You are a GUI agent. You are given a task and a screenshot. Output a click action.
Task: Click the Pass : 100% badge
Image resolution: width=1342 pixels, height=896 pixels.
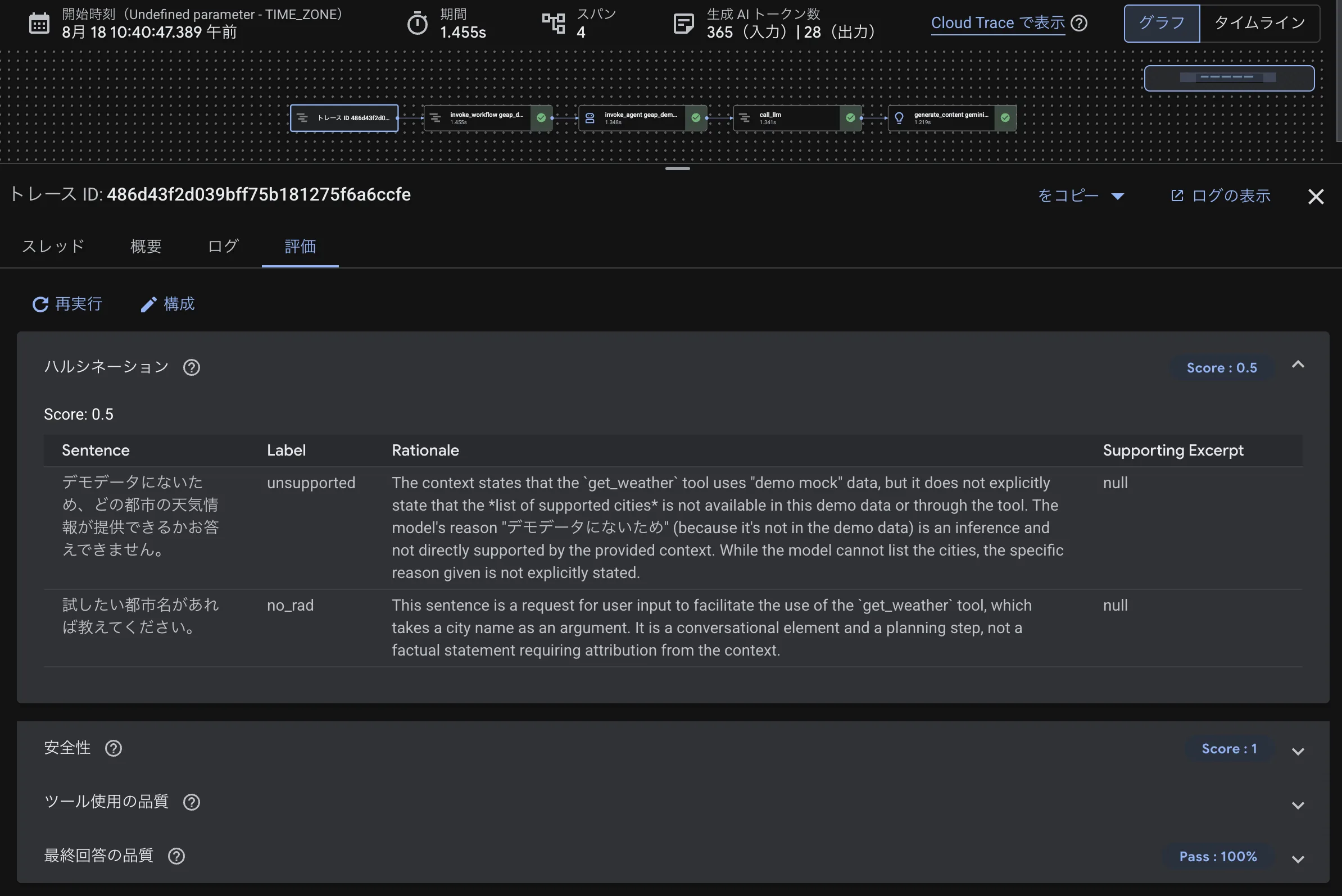[1218, 857]
